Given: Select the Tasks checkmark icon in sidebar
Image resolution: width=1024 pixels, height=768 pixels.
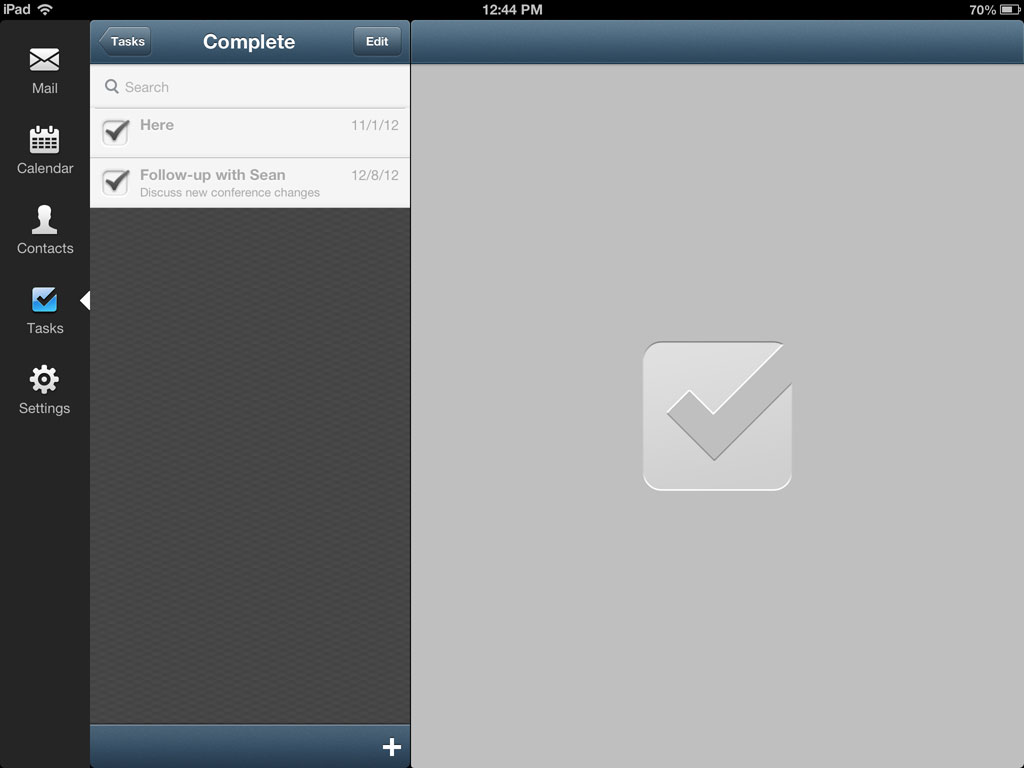Looking at the screenshot, I should click(x=44, y=300).
